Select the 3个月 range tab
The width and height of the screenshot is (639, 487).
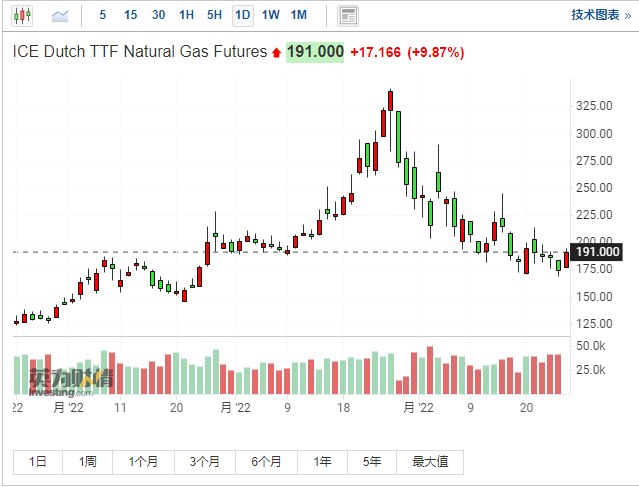pos(204,462)
